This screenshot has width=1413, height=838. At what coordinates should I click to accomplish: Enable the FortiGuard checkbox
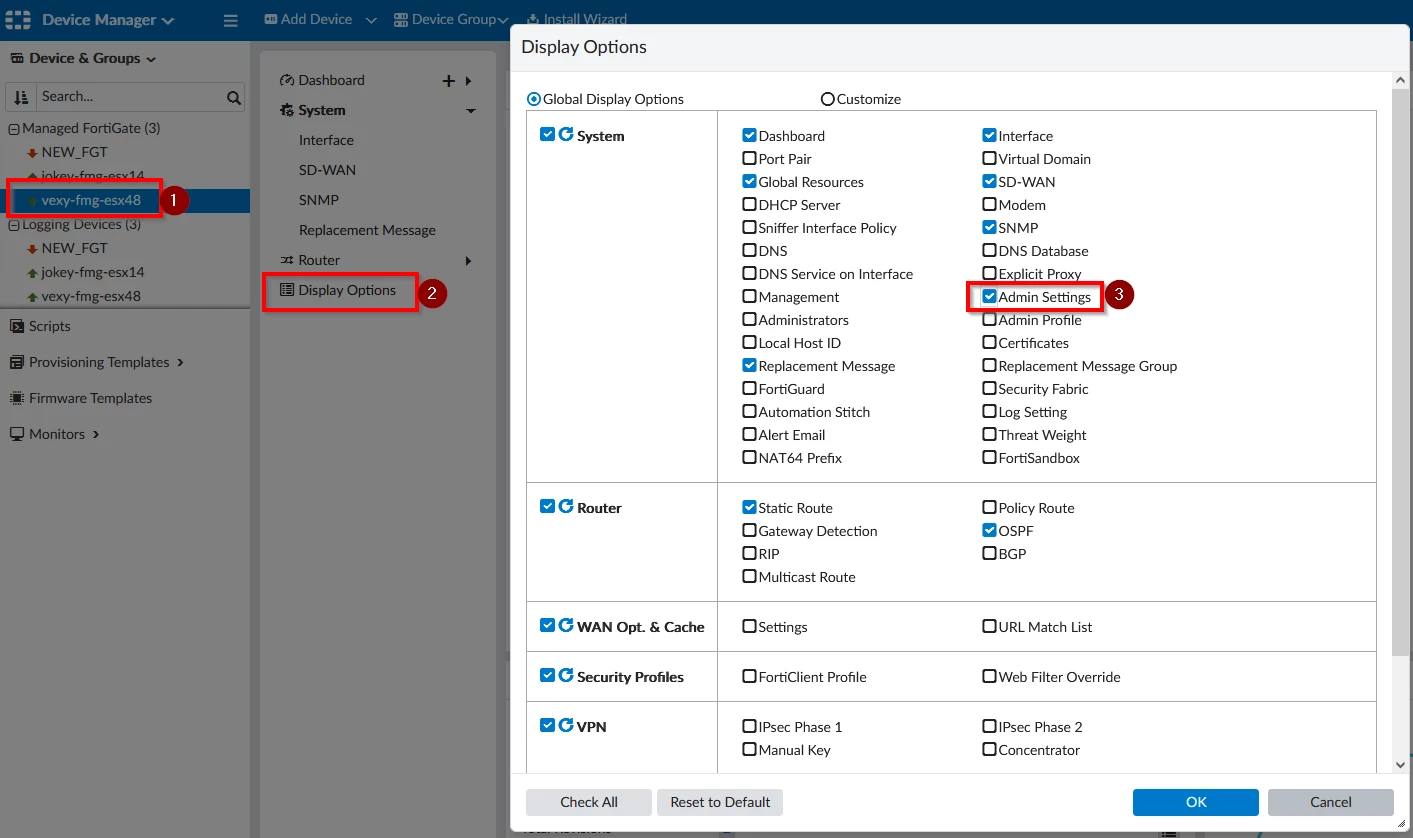(749, 388)
